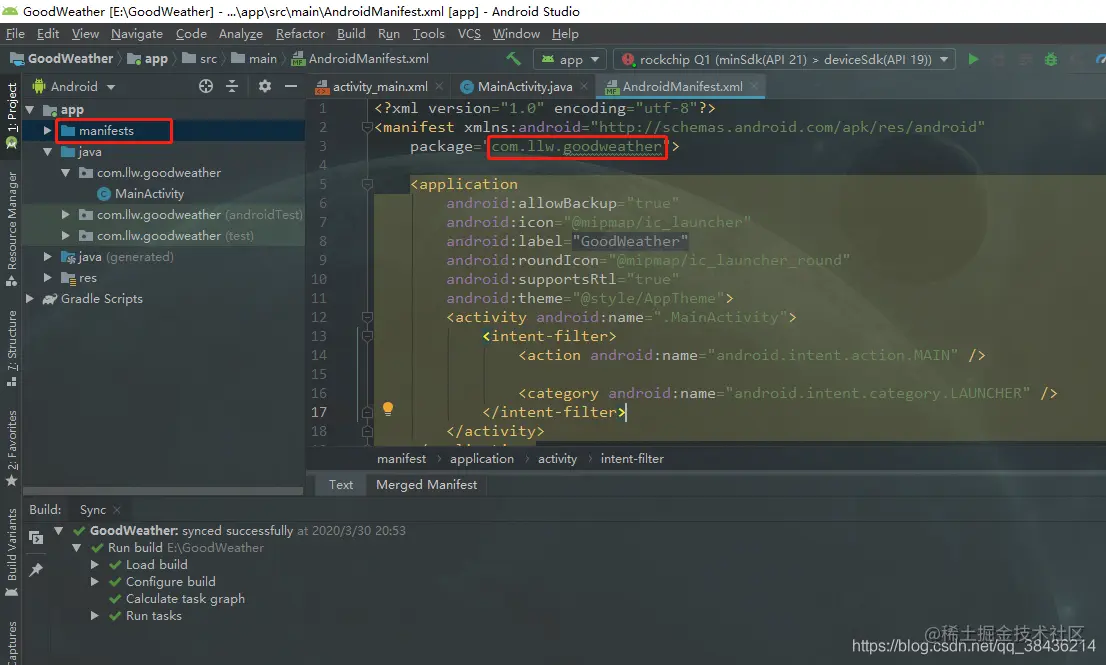1106x665 pixels.
Task: Close the Sync tab in Build panel
Action: [x=117, y=510]
